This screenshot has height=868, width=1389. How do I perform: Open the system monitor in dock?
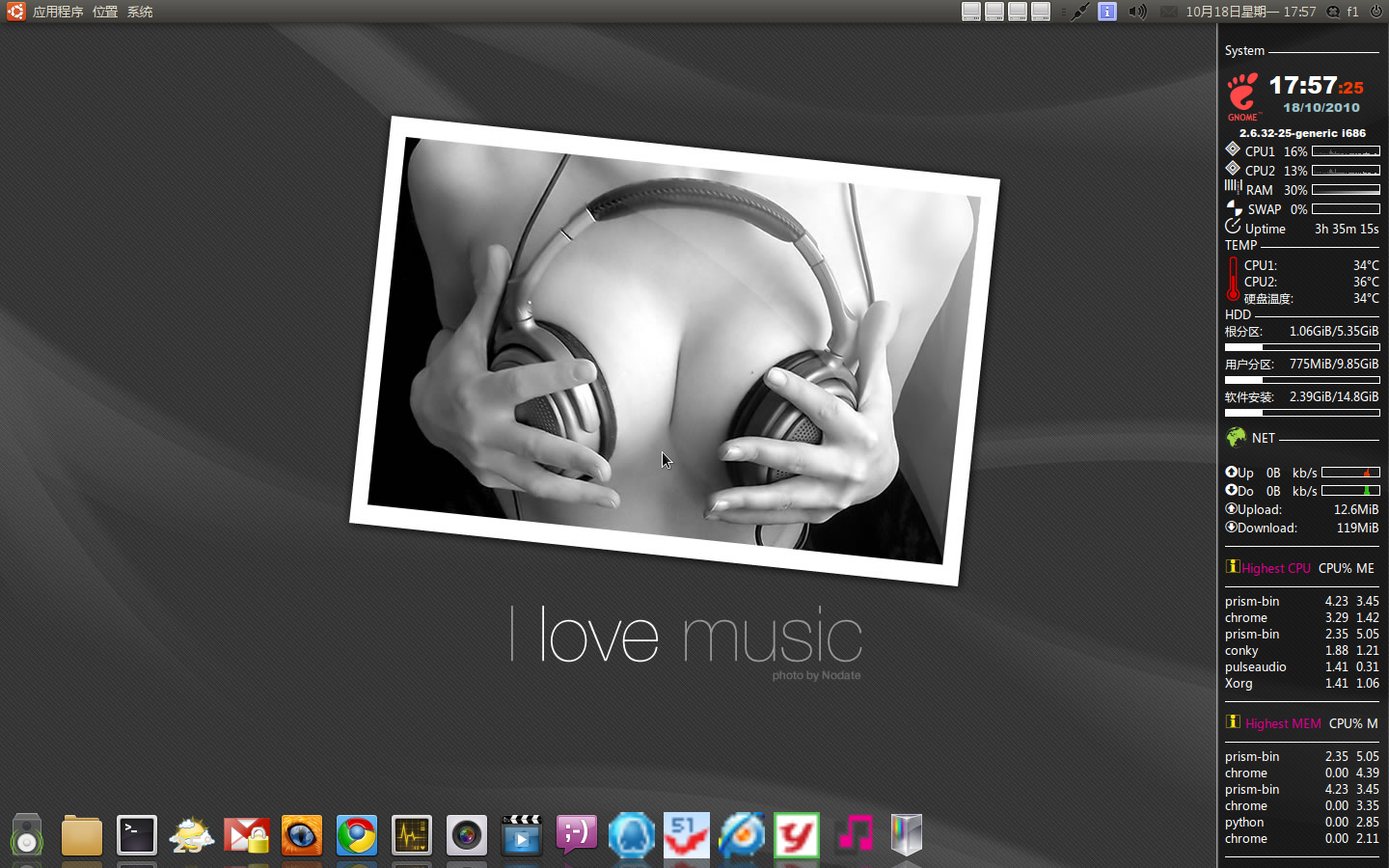click(x=412, y=835)
